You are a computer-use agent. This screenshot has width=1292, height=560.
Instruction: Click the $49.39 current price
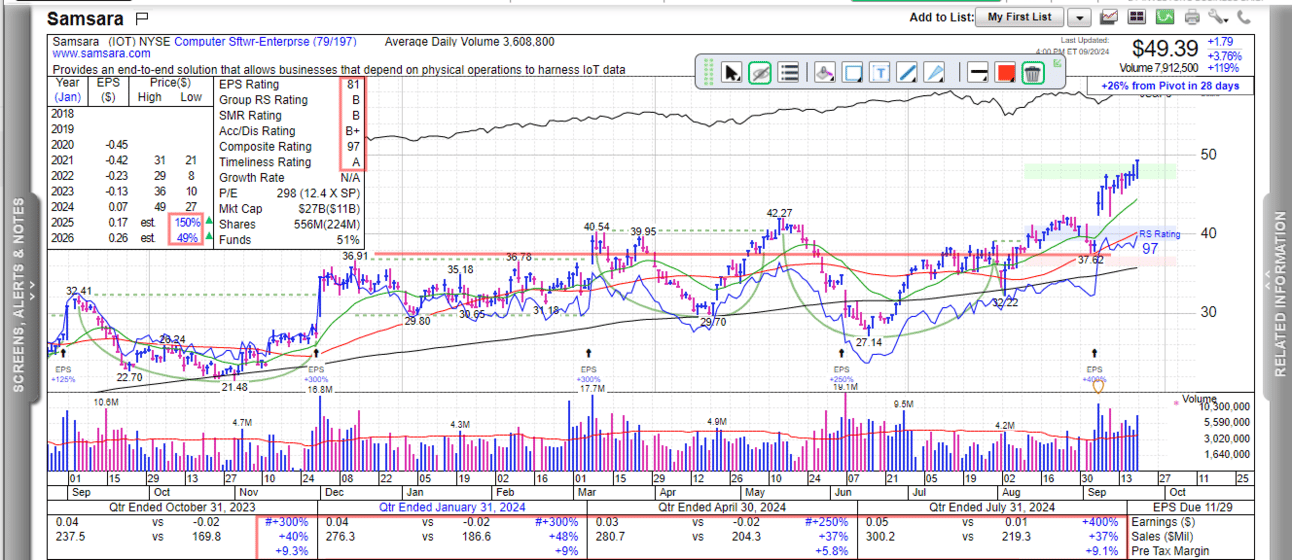tap(1165, 48)
